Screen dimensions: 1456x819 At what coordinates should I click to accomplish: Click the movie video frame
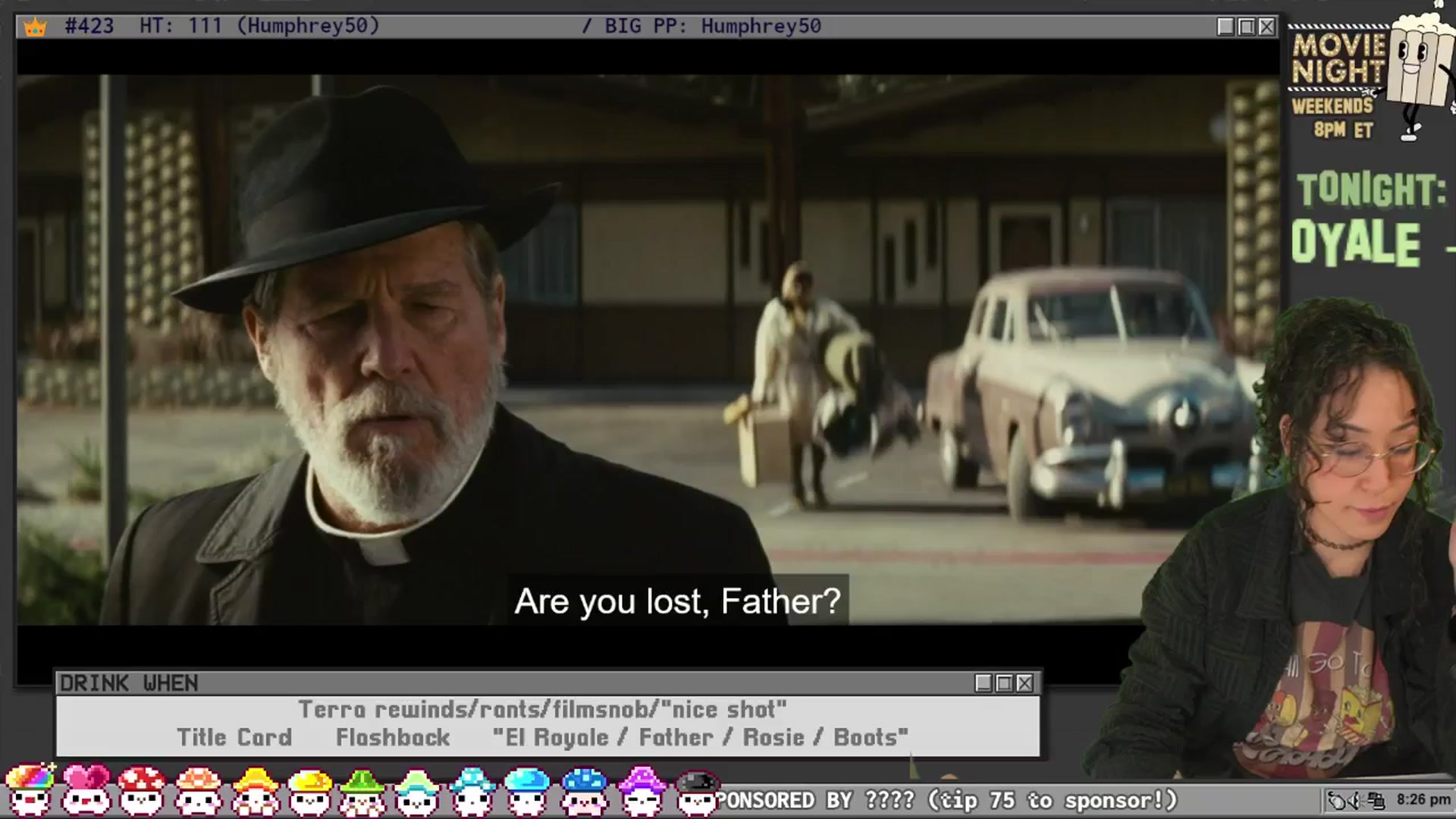coord(648,350)
